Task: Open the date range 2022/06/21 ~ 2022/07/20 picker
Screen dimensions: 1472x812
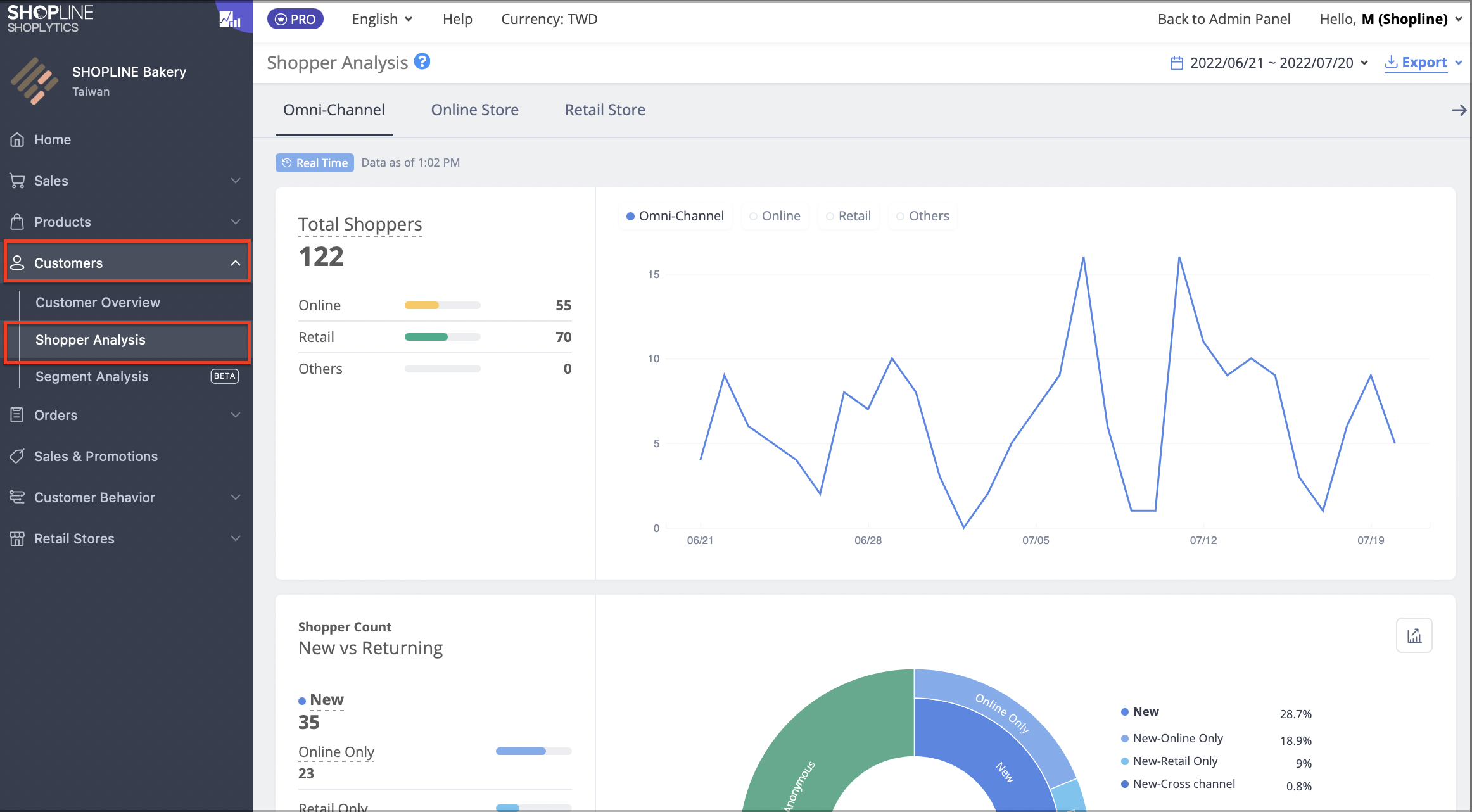Action: tap(1269, 63)
